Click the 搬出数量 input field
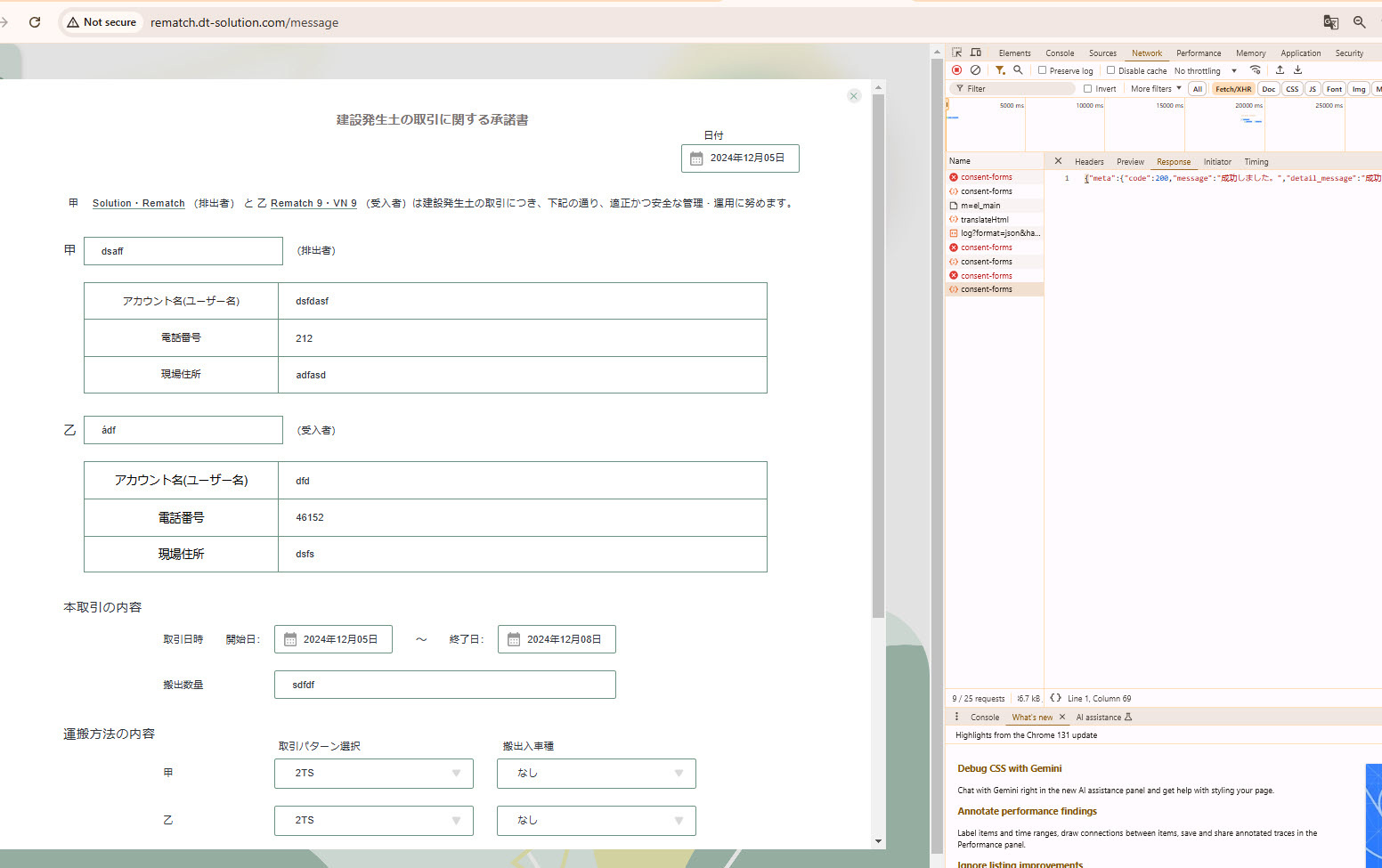The height and width of the screenshot is (868, 1382). (x=445, y=685)
